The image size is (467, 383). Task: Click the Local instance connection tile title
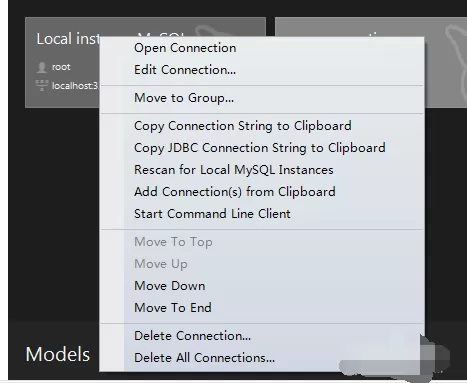pyautogui.click(x=68, y=39)
